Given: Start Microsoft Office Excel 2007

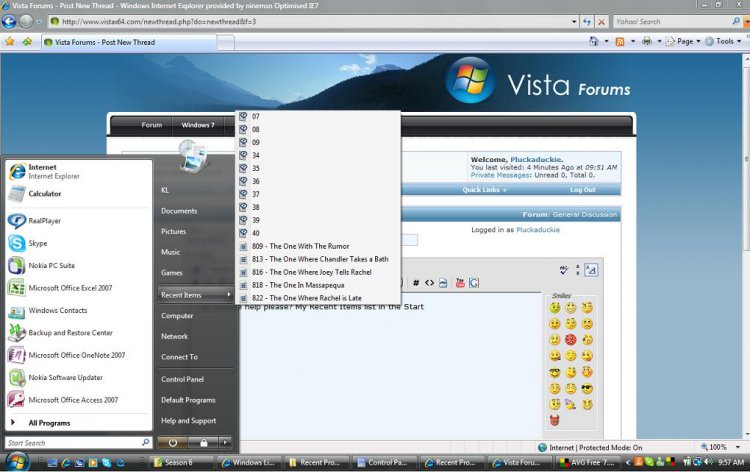Looking at the screenshot, I should click(79, 288).
